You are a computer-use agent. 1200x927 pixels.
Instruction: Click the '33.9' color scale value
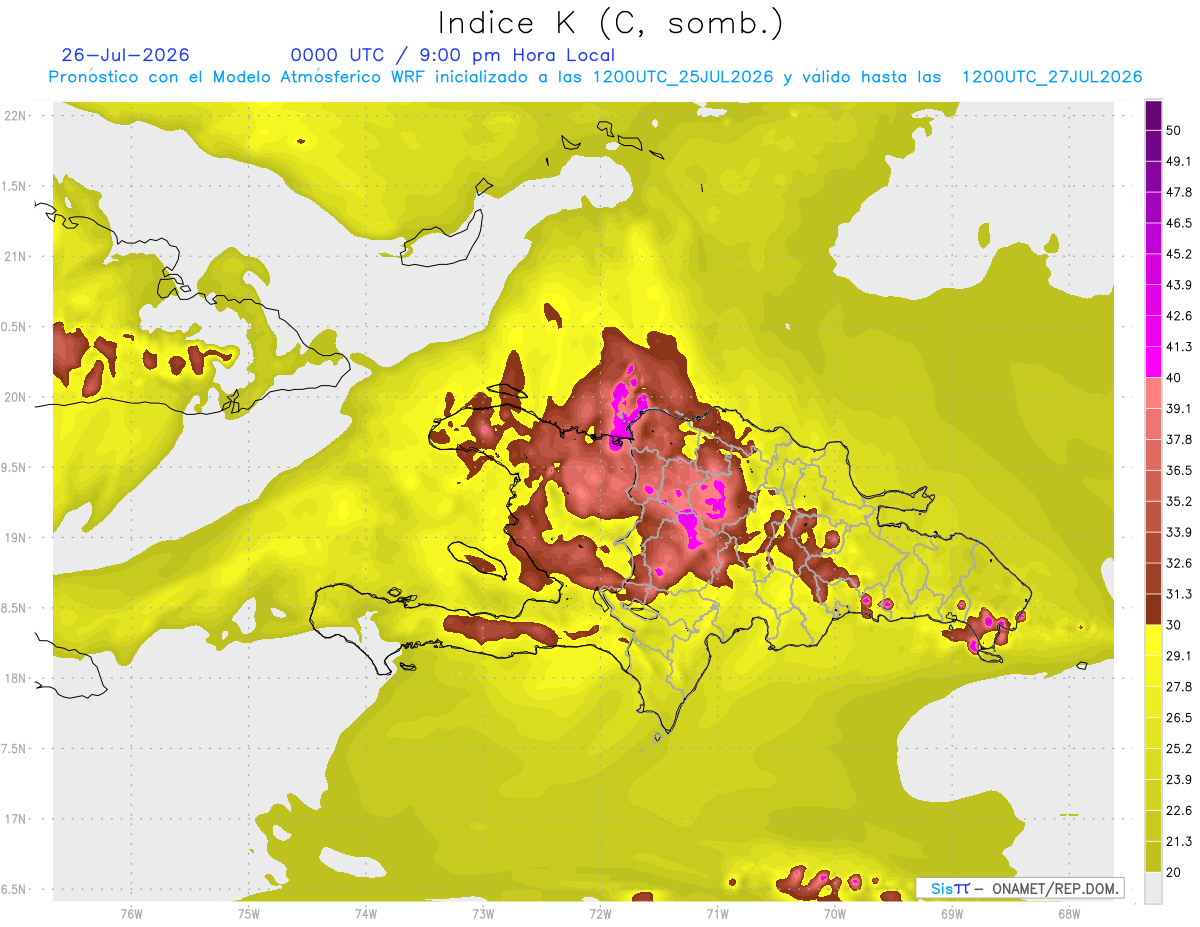coord(1179,532)
